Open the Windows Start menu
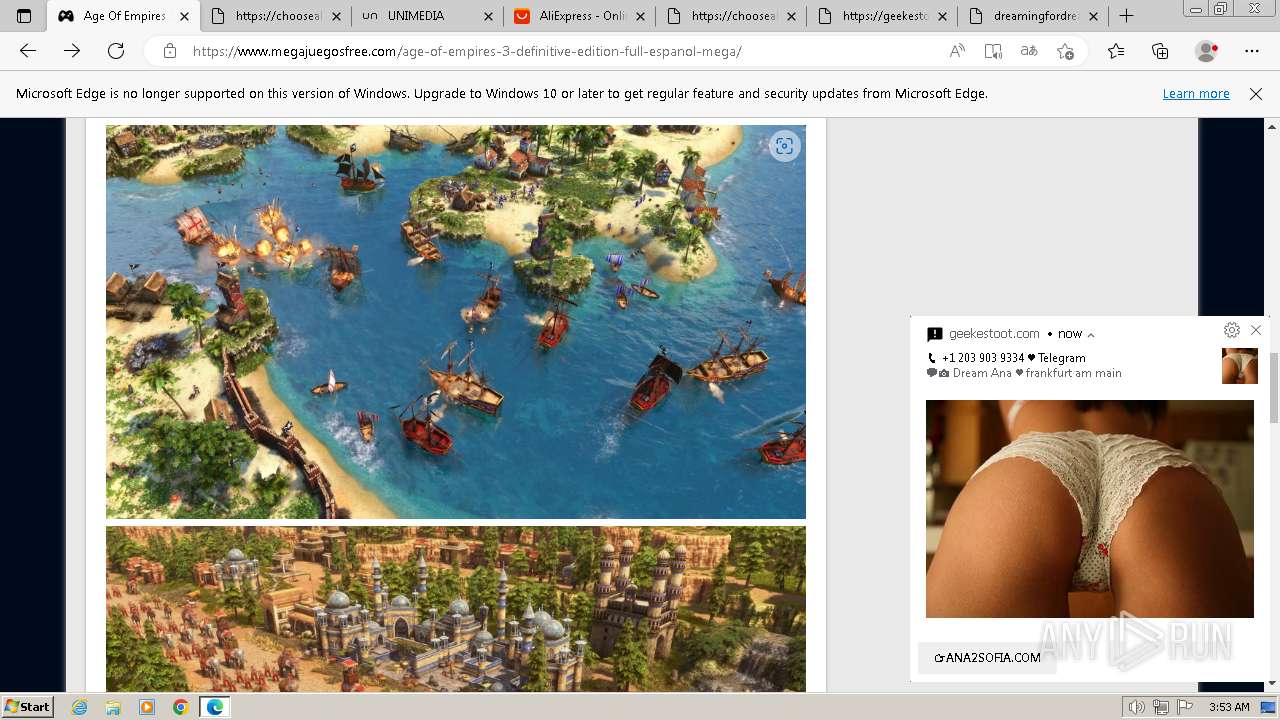The width and height of the screenshot is (1280, 720). pos(27,706)
